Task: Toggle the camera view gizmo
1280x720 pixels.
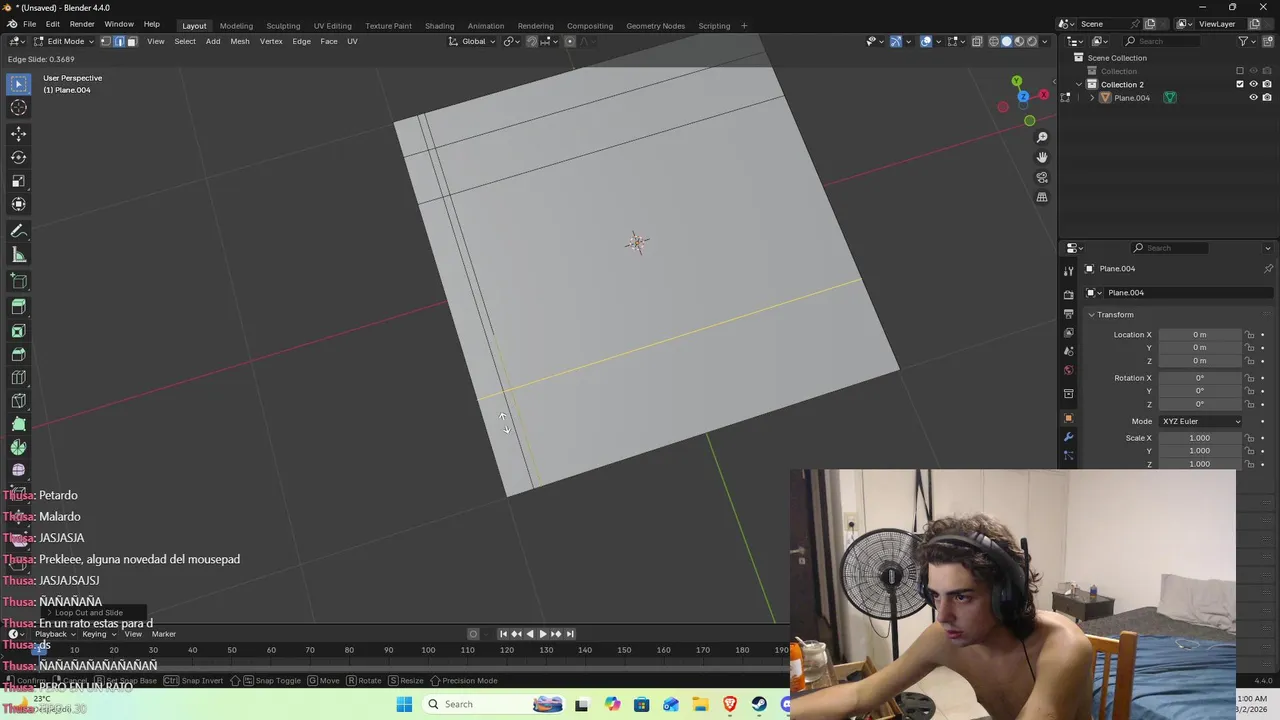Action: click(x=1042, y=178)
